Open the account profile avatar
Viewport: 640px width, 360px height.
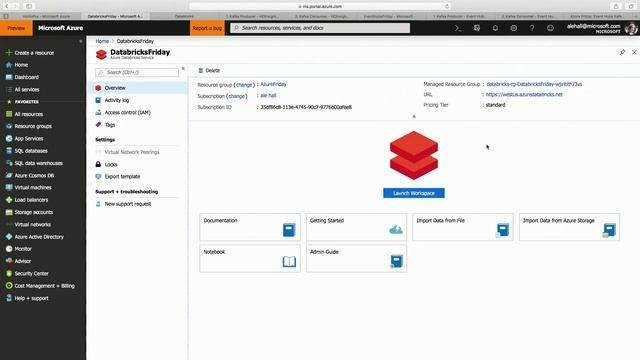point(631,28)
